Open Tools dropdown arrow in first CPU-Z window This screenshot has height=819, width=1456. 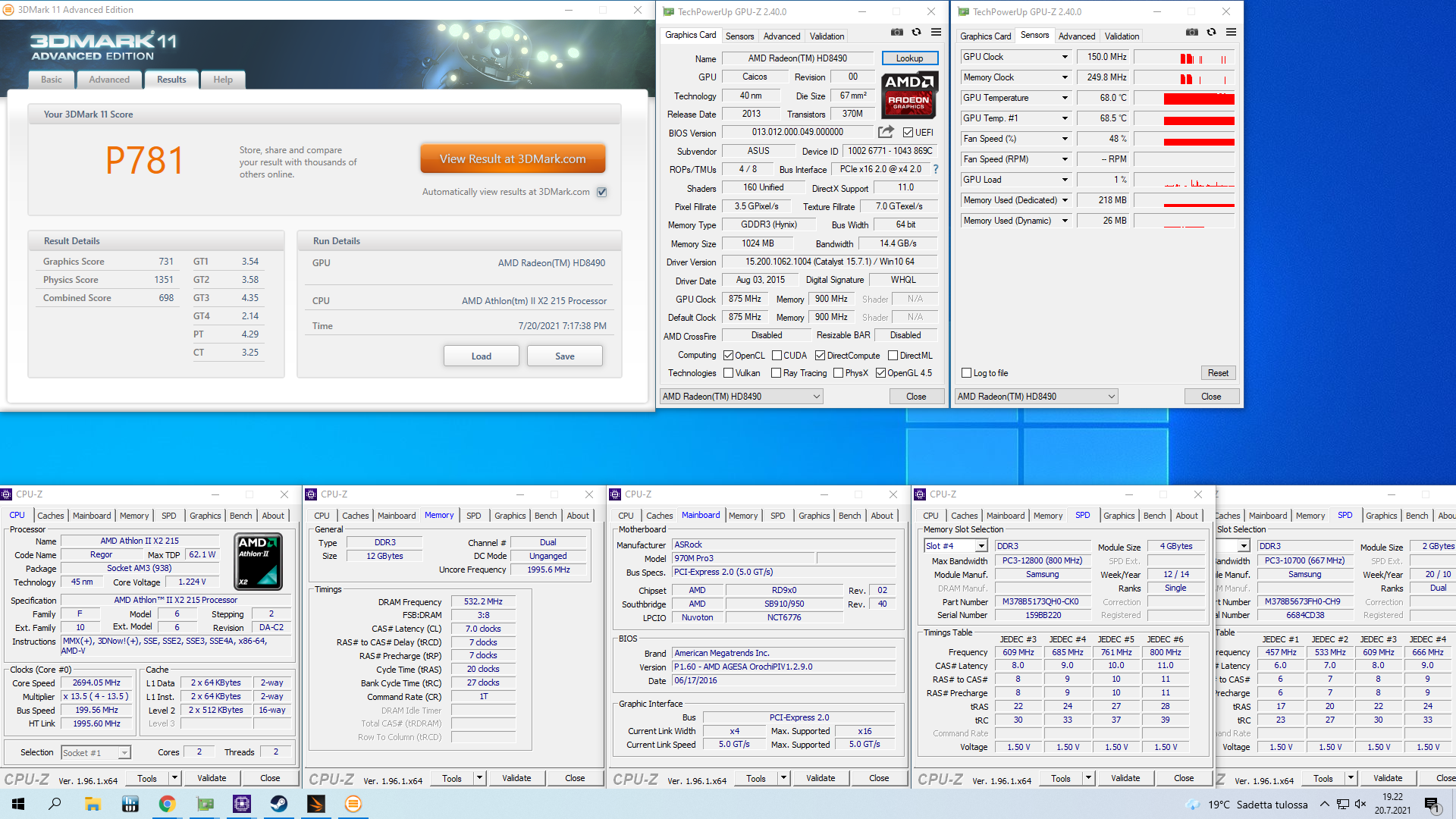[x=174, y=778]
